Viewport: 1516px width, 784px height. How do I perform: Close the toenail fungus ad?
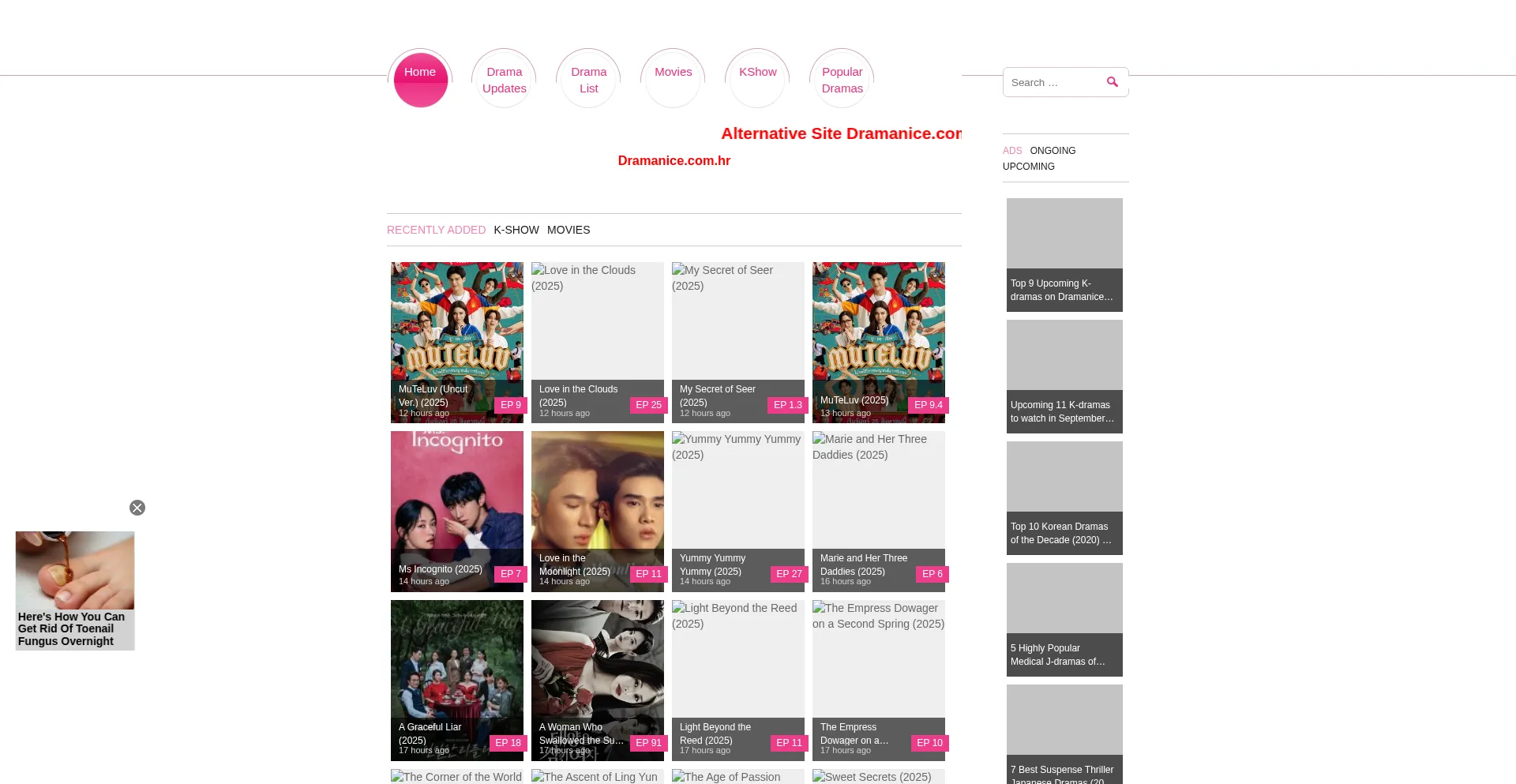tap(137, 508)
